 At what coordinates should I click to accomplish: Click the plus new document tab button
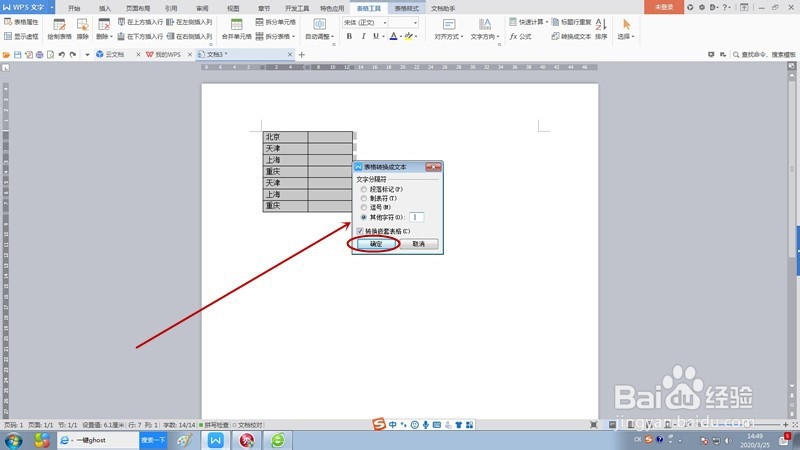[x=302, y=54]
